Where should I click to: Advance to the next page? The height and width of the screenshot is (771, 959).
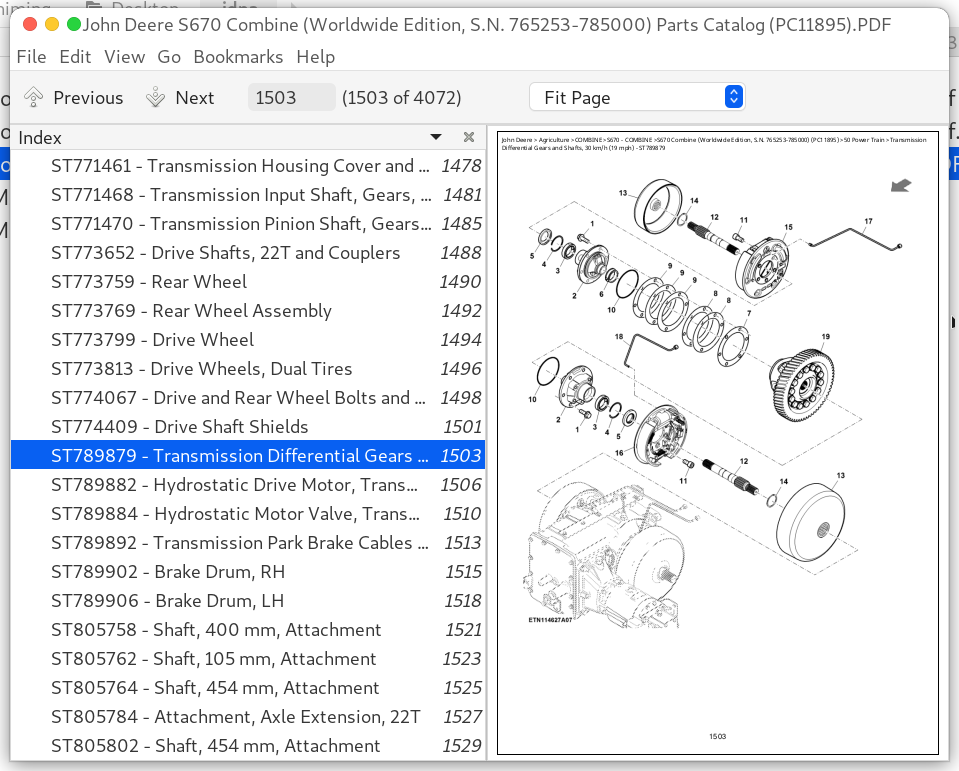[179, 97]
